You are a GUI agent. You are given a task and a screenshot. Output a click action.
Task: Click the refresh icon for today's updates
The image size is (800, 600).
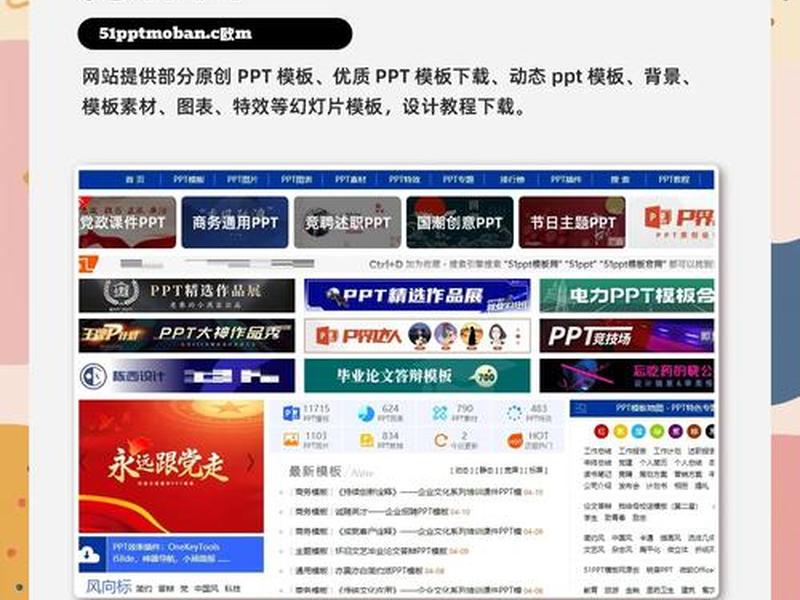point(441,440)
